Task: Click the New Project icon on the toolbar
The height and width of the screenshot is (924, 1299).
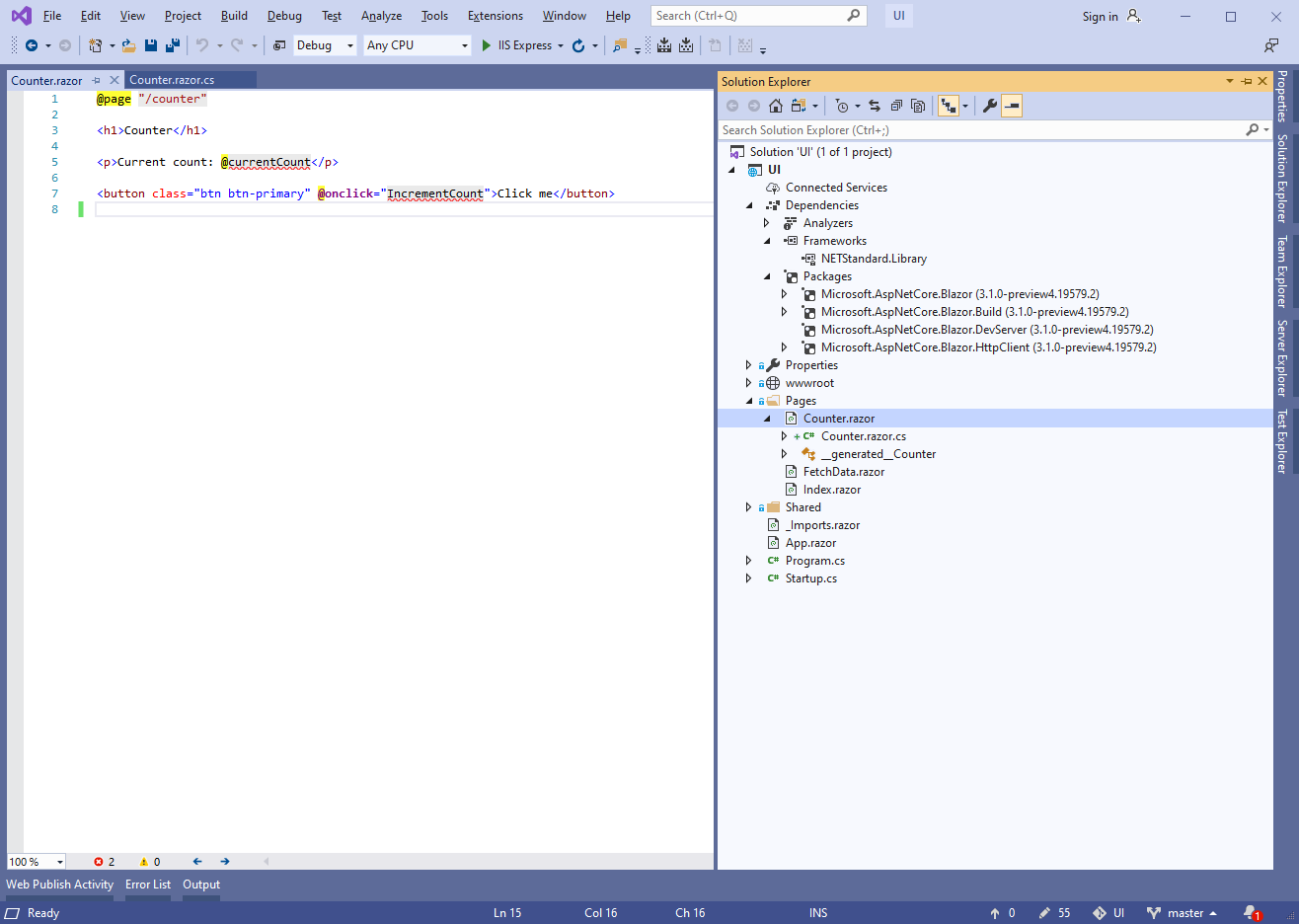Action: tap(95, 45)
